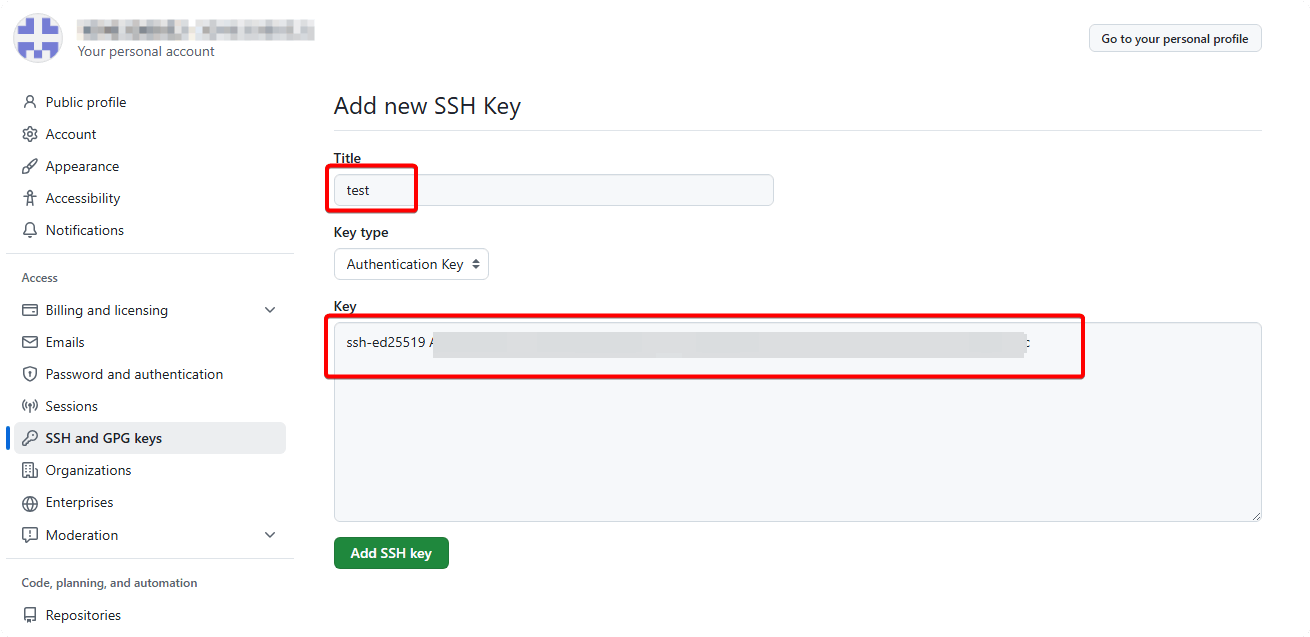
Task: Click the SSH and GPG keys icon
Action: pyautogui.click(x=29, y=438)
